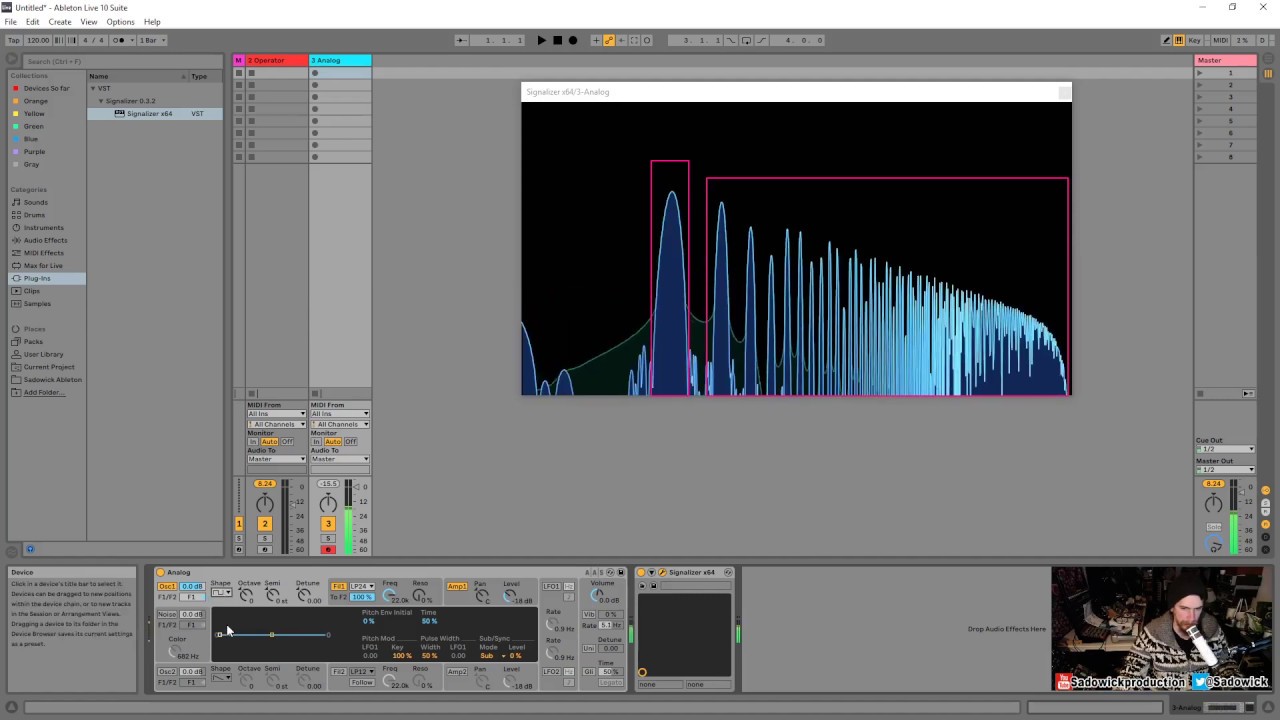The width and height of the screenshot is (1280, 720).
Task: Click the Tap tempo button
Action: (14, 40)
